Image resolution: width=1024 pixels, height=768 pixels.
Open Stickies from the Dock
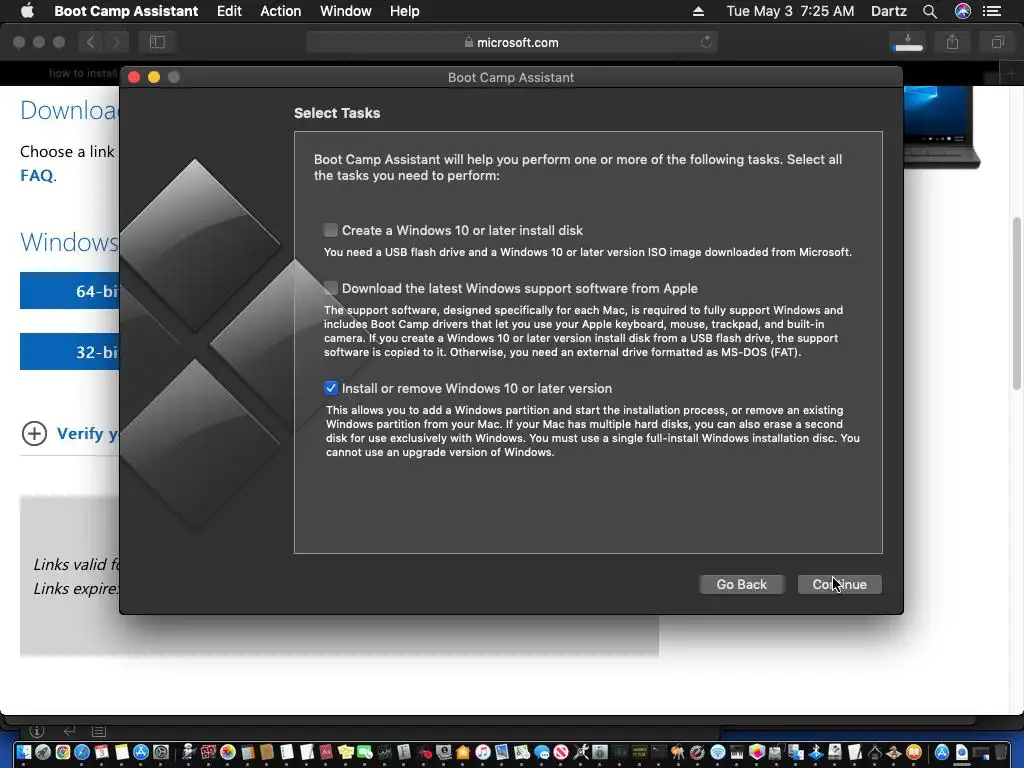(x=346, y=752)
